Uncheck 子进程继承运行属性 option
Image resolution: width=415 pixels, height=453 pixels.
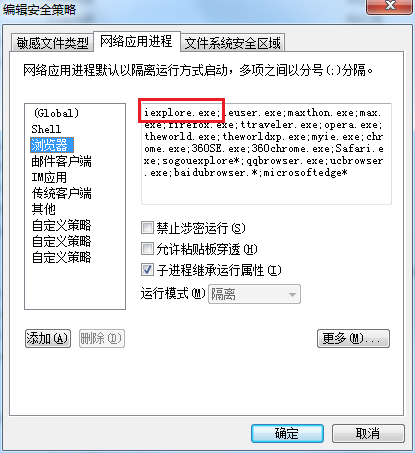point(147,269)
